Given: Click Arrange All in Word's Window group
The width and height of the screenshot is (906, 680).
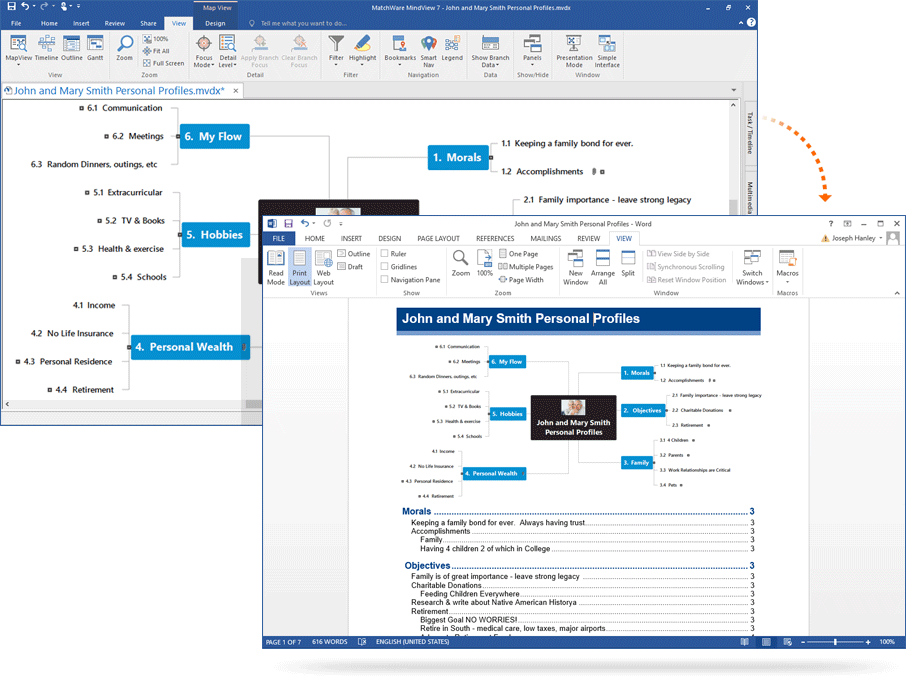Looking at the screenshot, I should pos(603,267).
